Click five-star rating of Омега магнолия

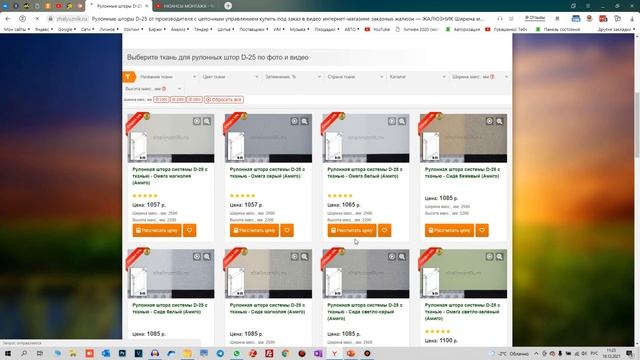coord(145,196)
